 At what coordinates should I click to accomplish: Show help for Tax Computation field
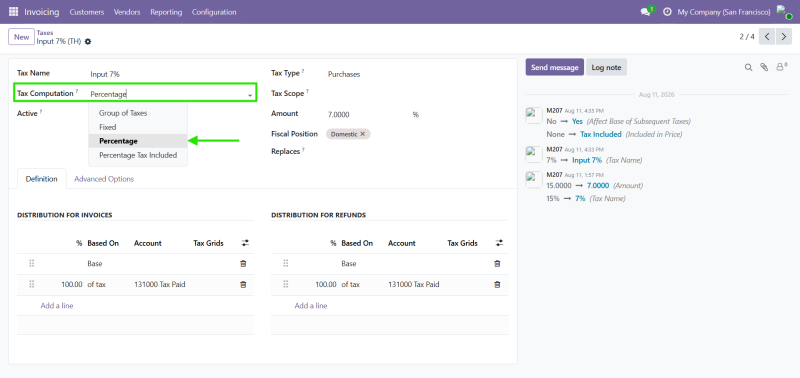click(77, 91)
